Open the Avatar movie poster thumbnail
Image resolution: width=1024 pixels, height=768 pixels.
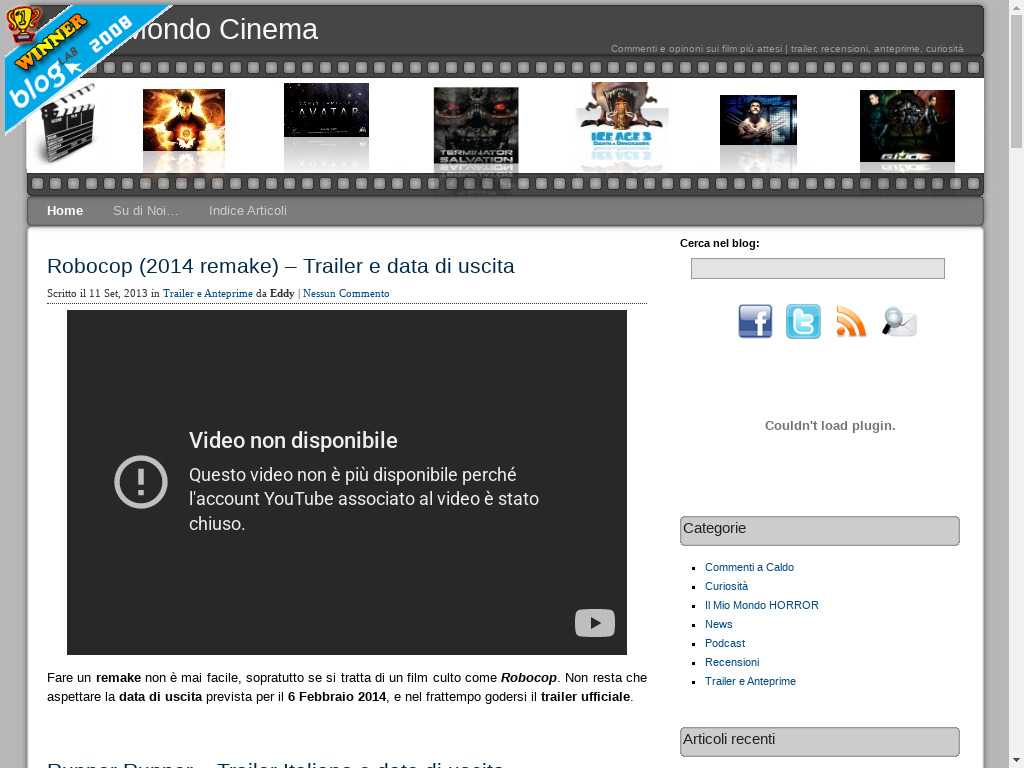(326, 111)
